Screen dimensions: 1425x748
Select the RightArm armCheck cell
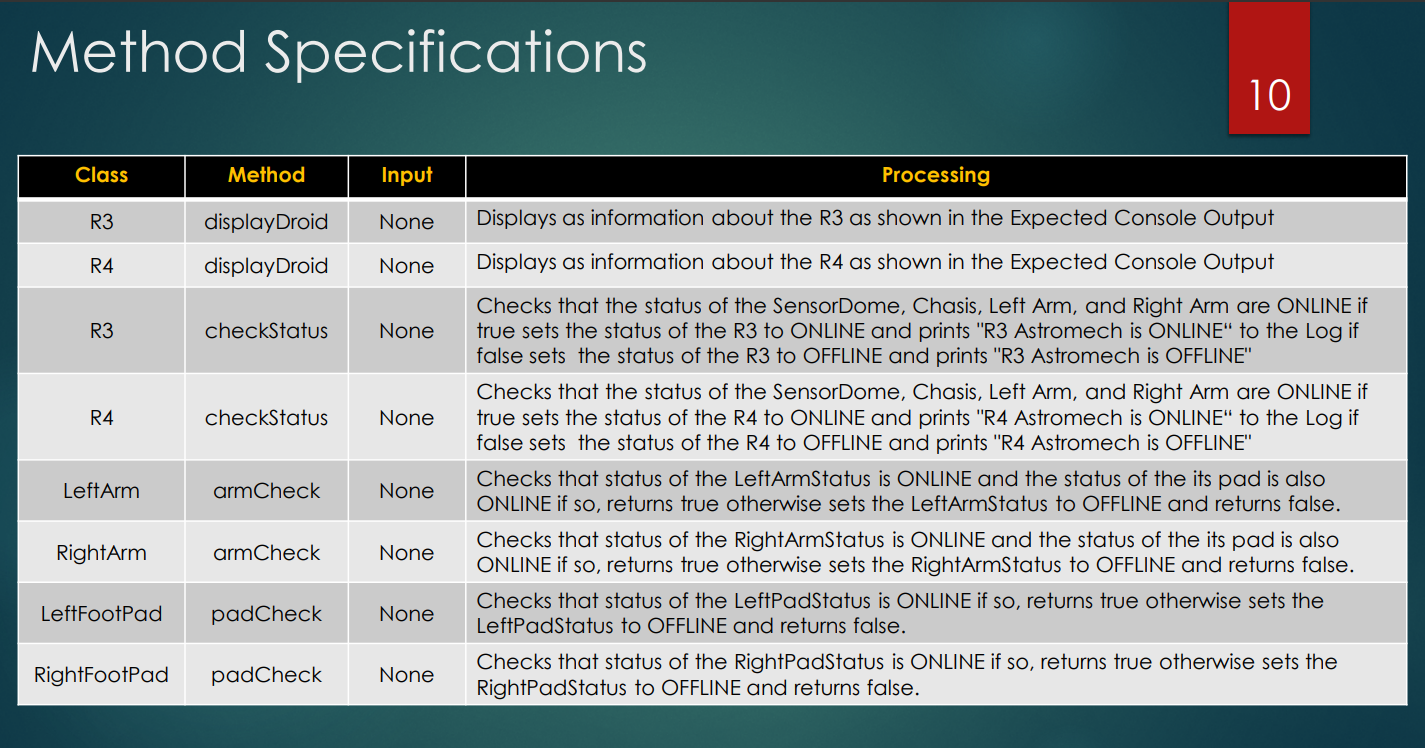pos(265,551)
